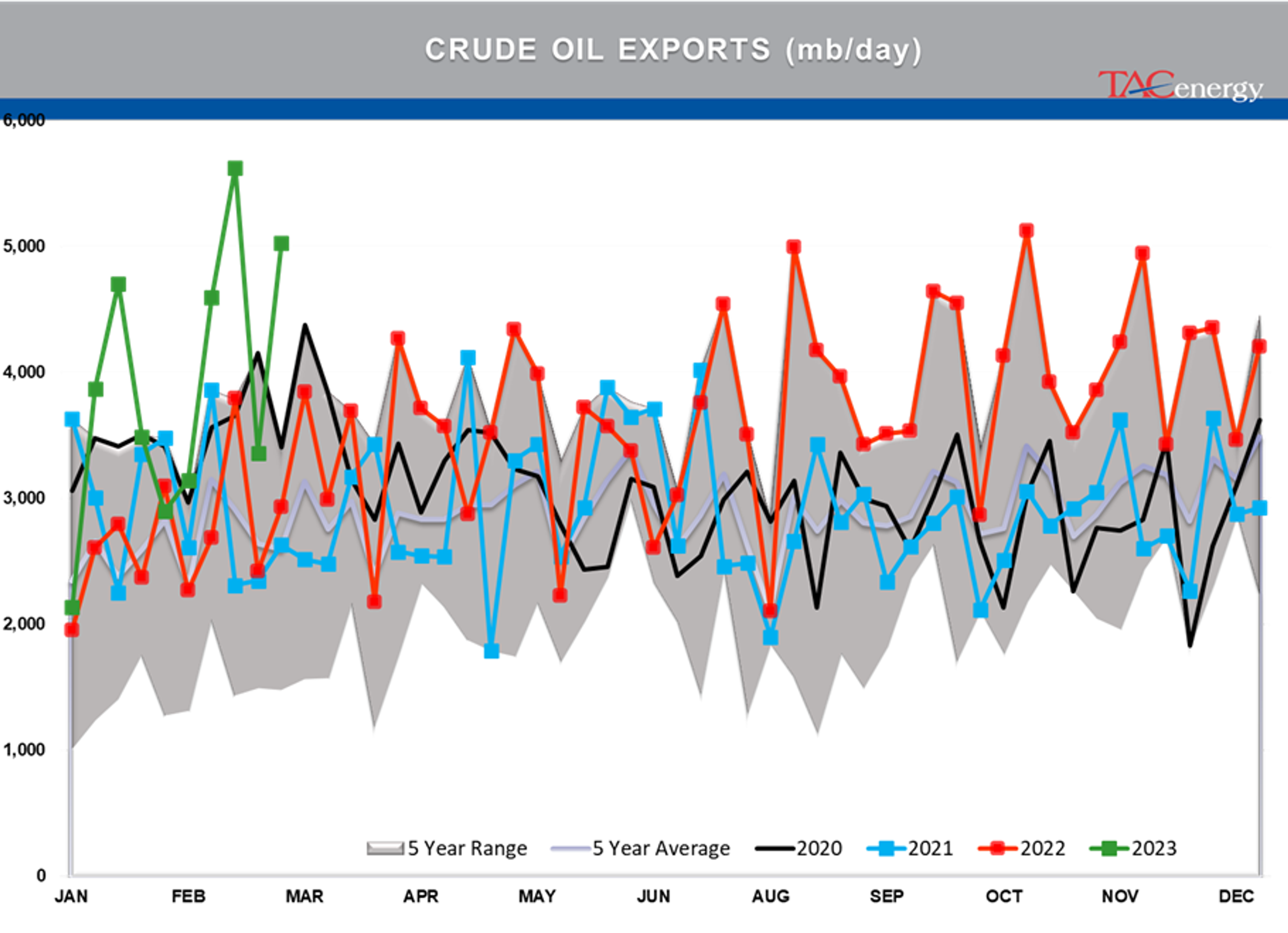Viewport: 1288px width, 933px height.
Task: Click the 1,000 y-axis label
Action: 24,749
